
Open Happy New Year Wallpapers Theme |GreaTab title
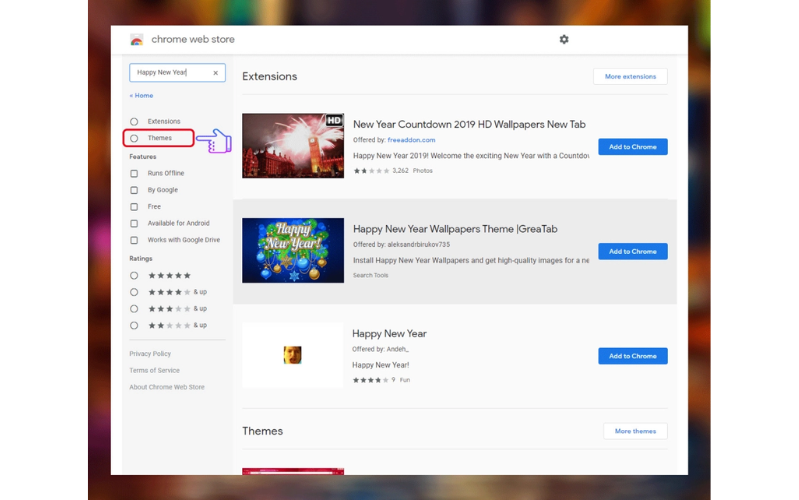click(x=455, y=229)
